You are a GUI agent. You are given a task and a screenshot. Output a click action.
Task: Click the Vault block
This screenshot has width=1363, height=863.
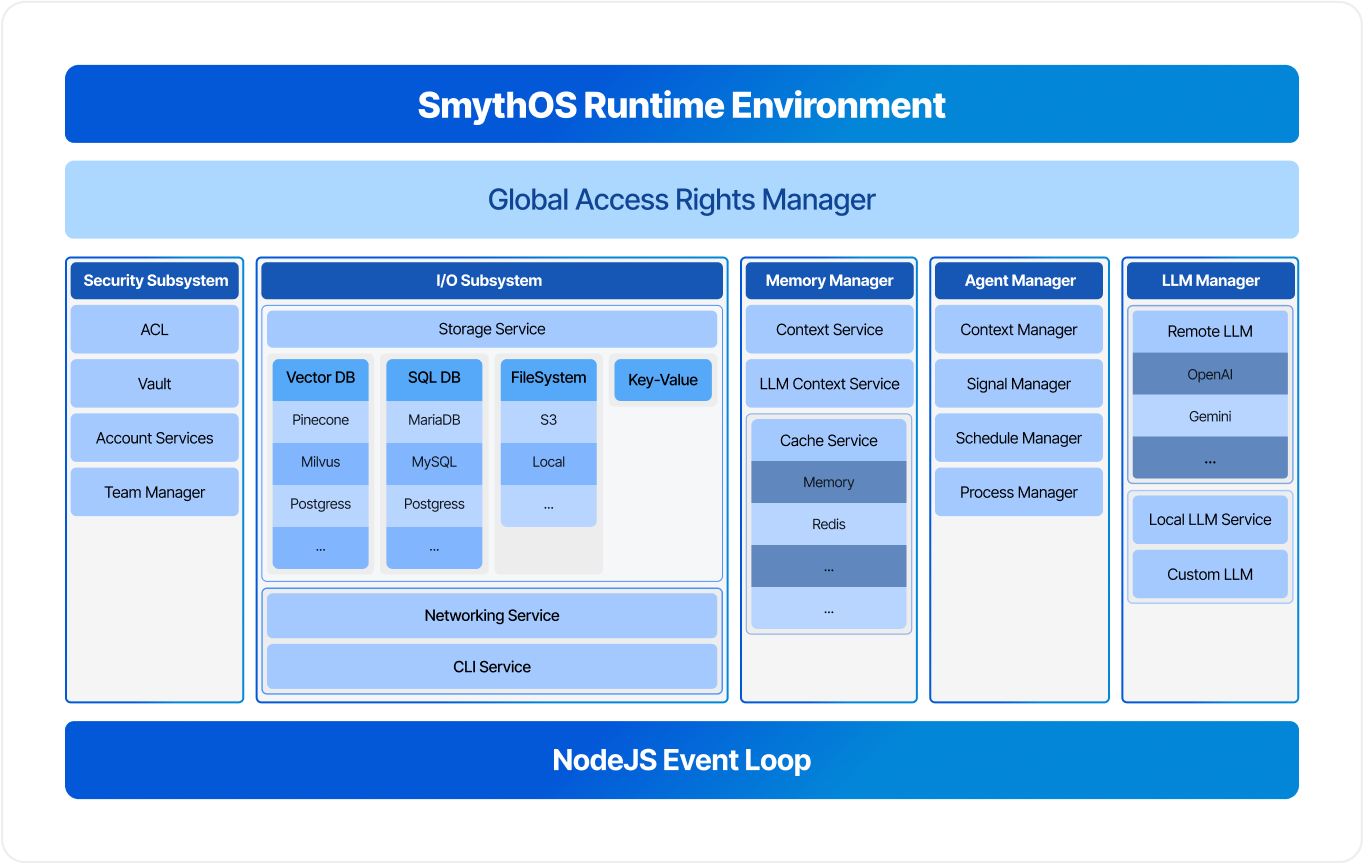coord(155,384)
